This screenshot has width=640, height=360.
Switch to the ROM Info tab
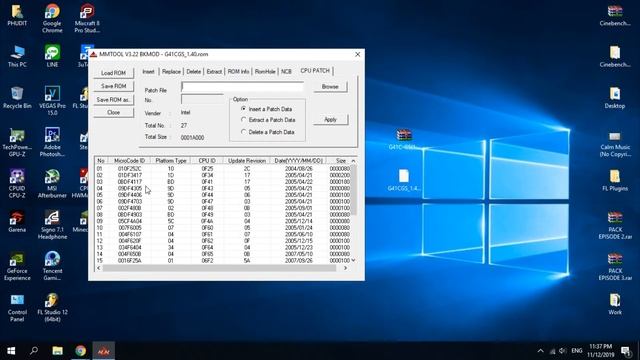point(238,71)
